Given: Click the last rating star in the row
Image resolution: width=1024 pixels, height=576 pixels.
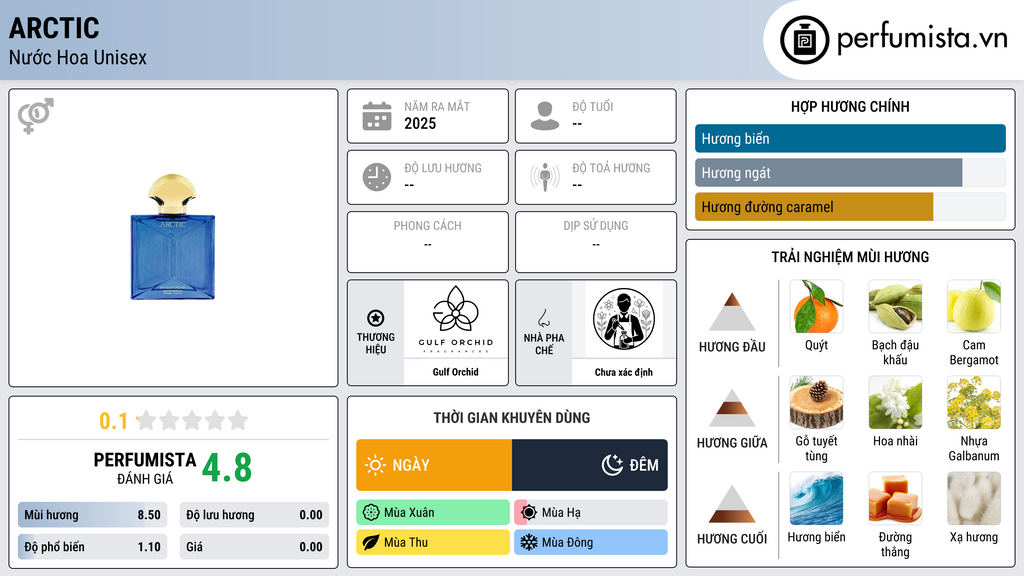Looking at the screenshot, I should point(238,420).
